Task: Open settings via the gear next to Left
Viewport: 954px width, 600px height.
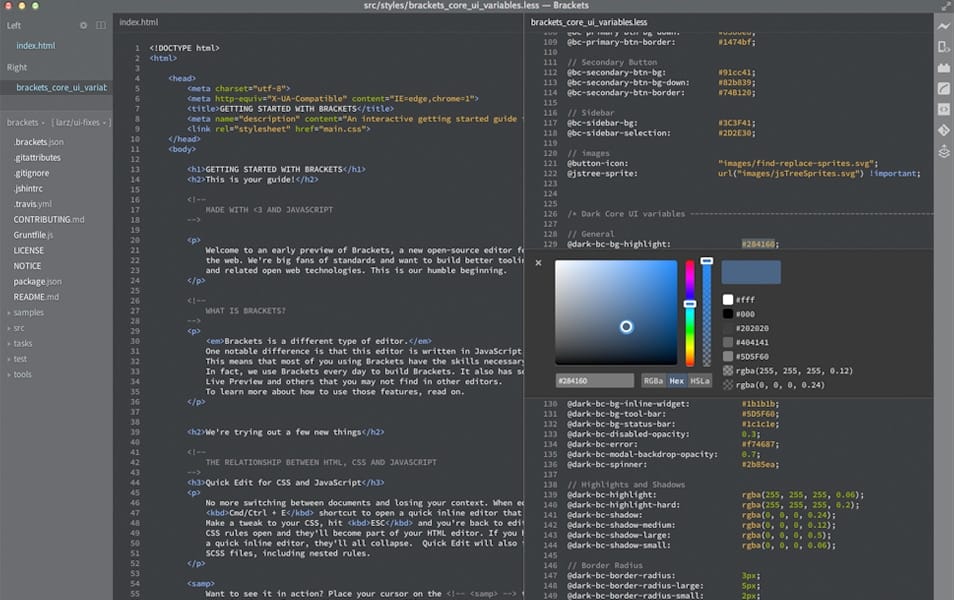Action: pos(84,25)
